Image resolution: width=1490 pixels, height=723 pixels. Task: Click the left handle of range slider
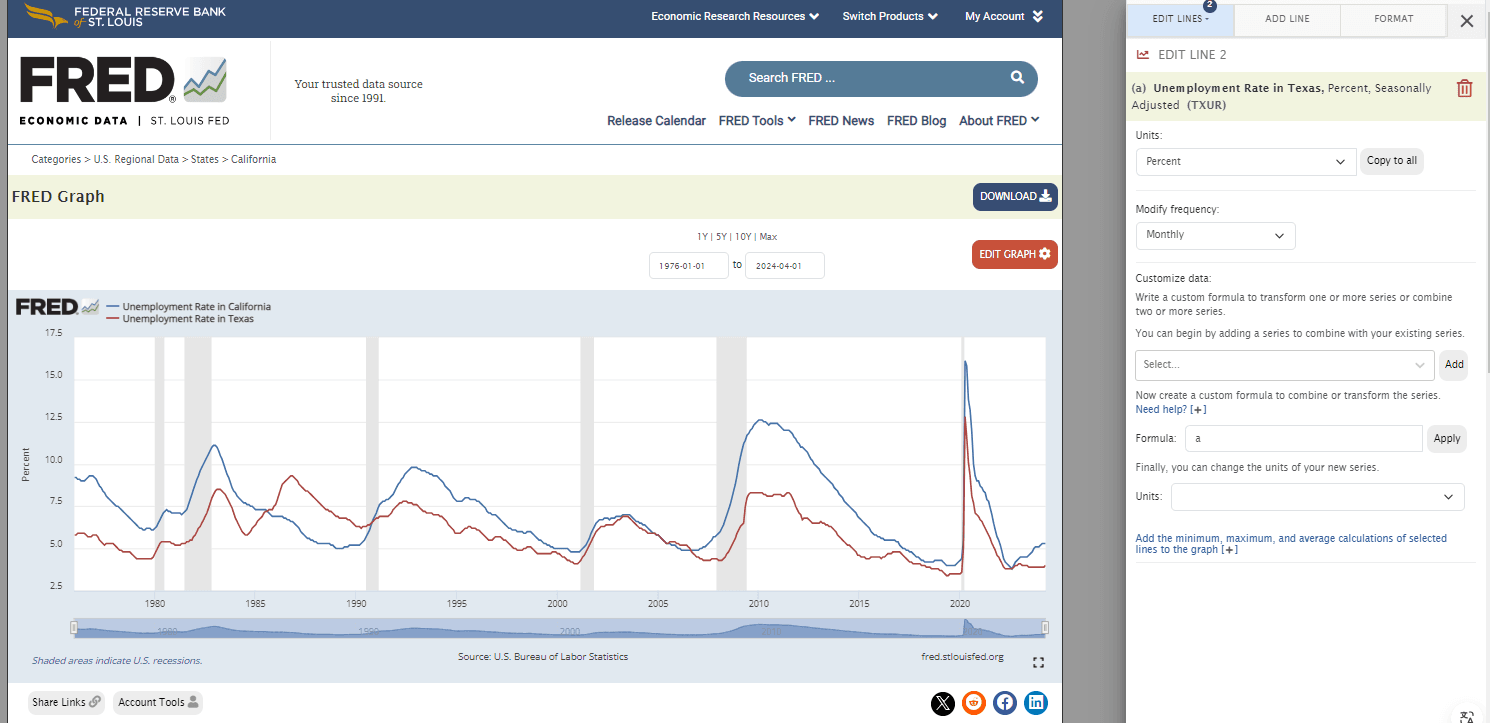tap(74, 628)
